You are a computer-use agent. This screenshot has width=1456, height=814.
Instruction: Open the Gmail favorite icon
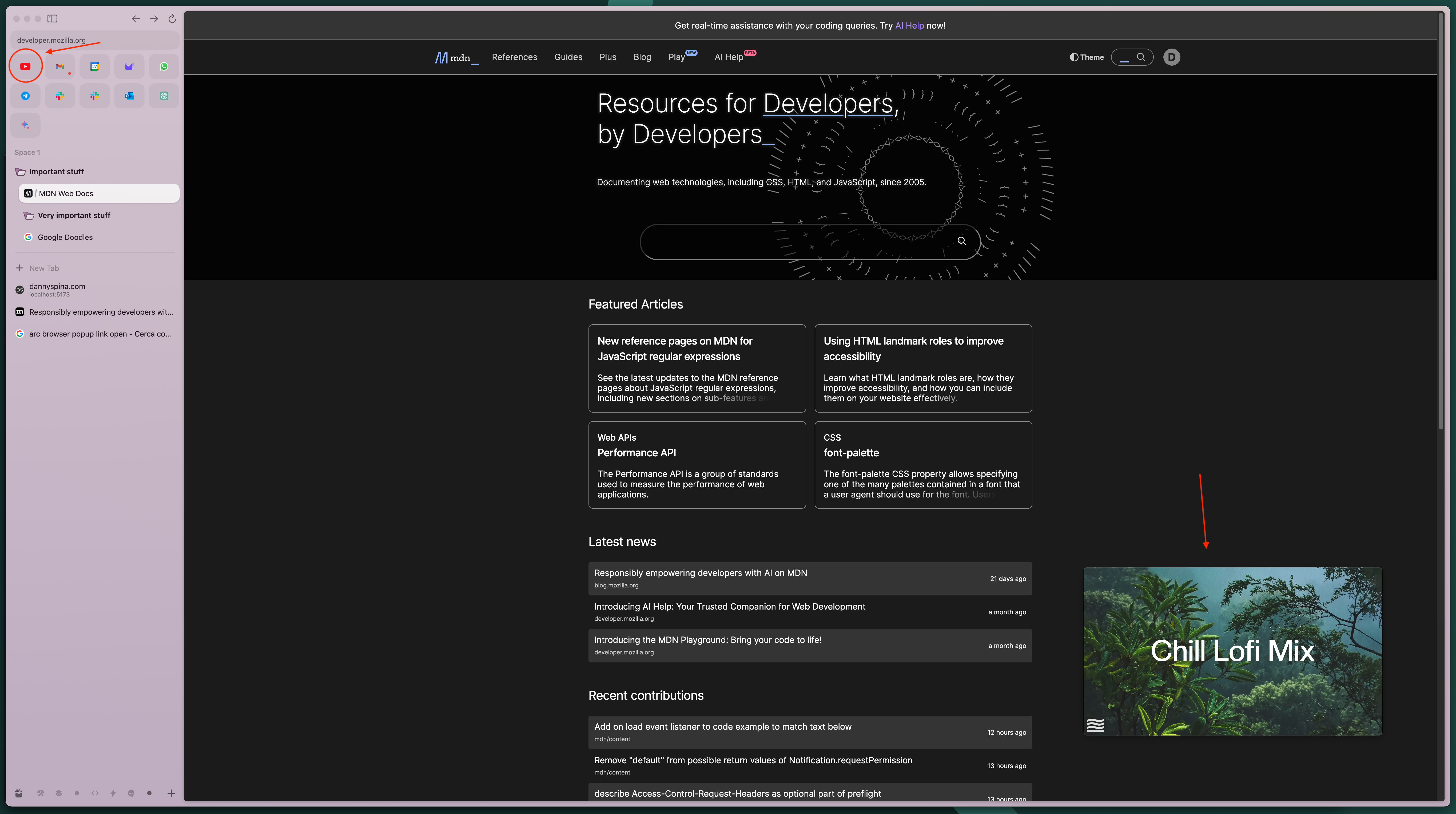[x=60, y=66]
